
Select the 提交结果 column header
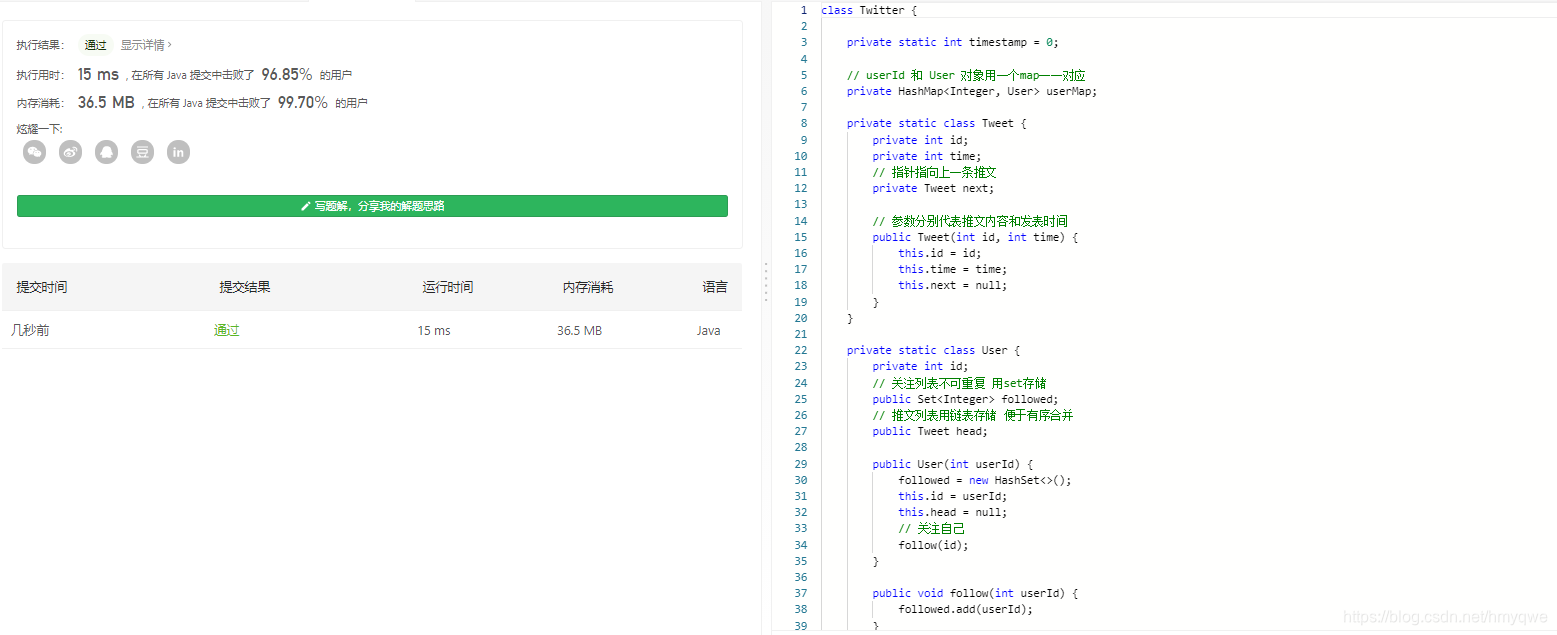(245, 287)
